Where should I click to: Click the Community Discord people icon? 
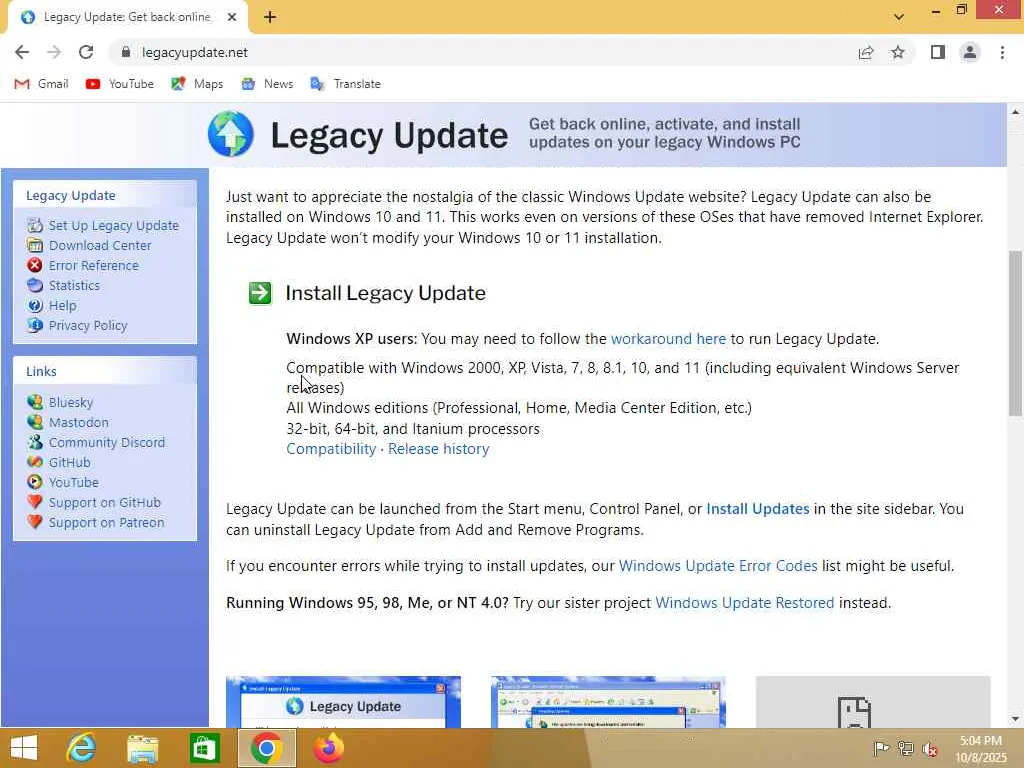(x=35, y=442)
